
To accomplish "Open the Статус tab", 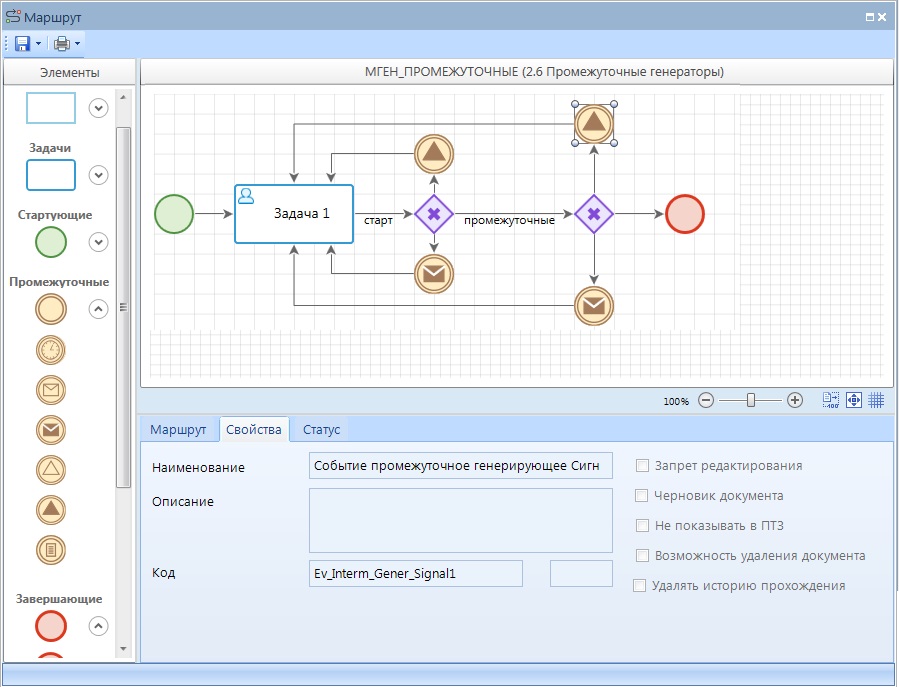I will (322, 430).
